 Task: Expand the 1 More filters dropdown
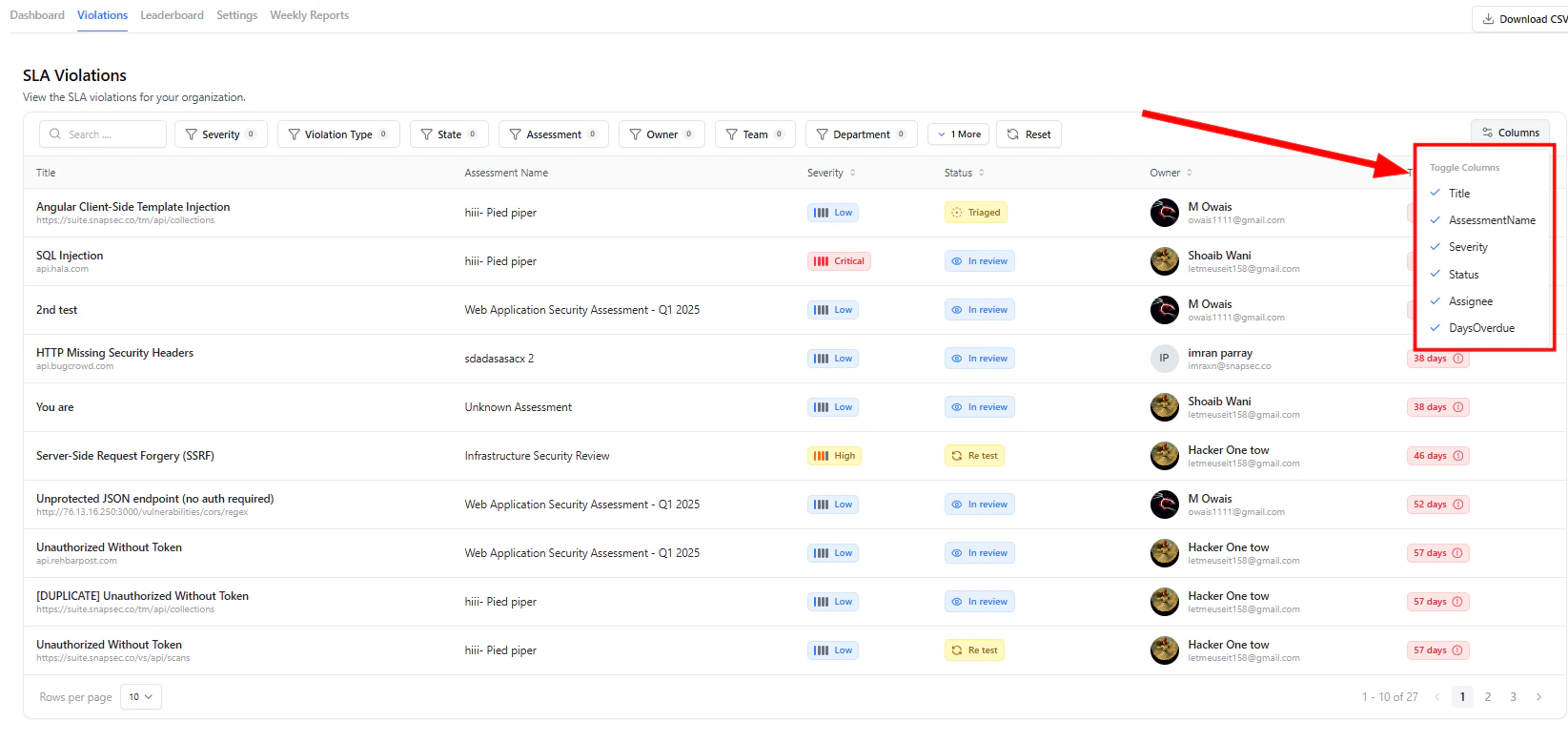[959, 134]
